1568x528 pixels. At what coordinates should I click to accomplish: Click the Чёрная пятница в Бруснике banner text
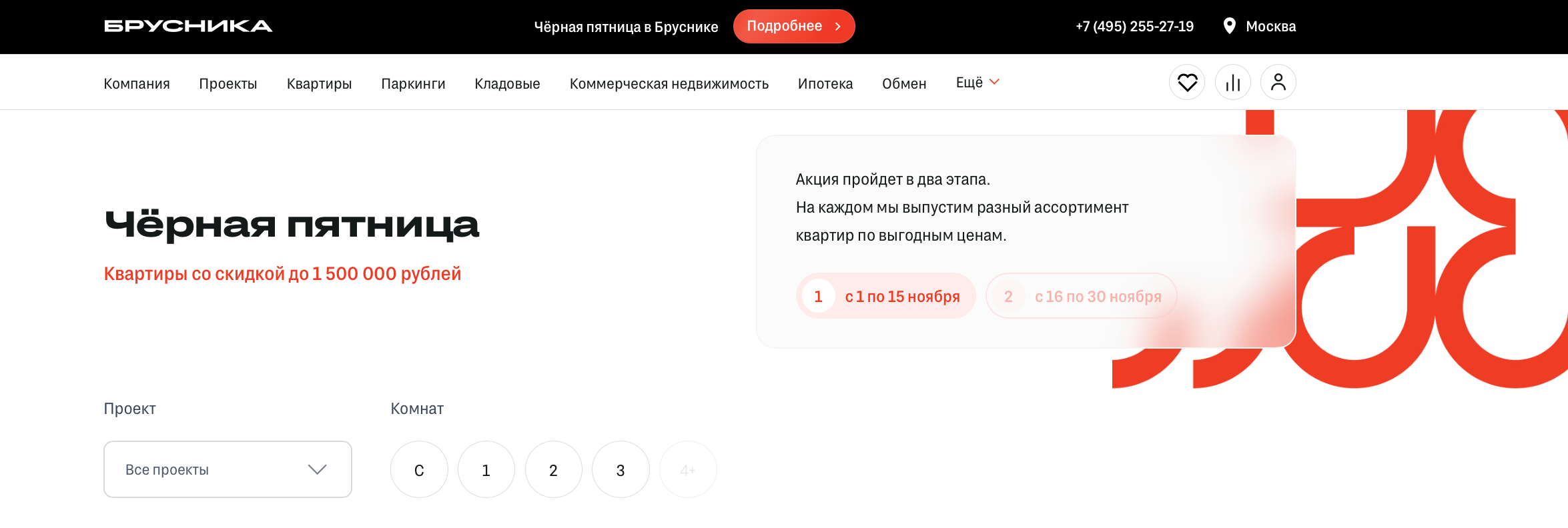tap(626, 27)
